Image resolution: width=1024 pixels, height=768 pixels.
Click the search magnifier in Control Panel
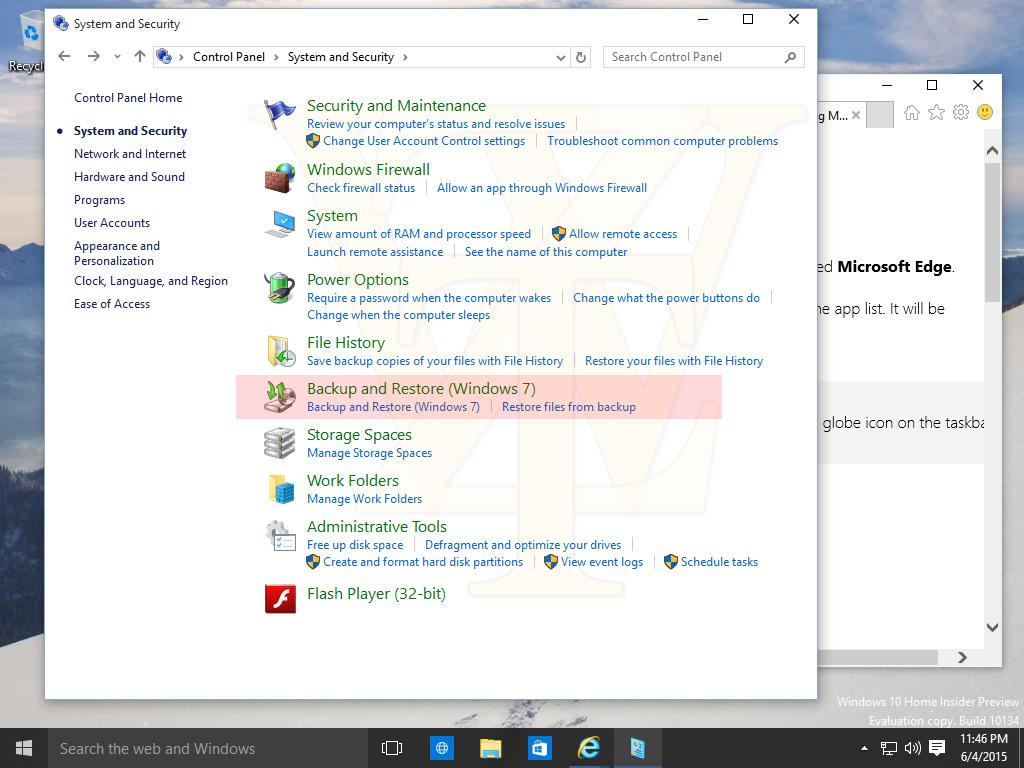pyautogui.click(x=790, y=57)
